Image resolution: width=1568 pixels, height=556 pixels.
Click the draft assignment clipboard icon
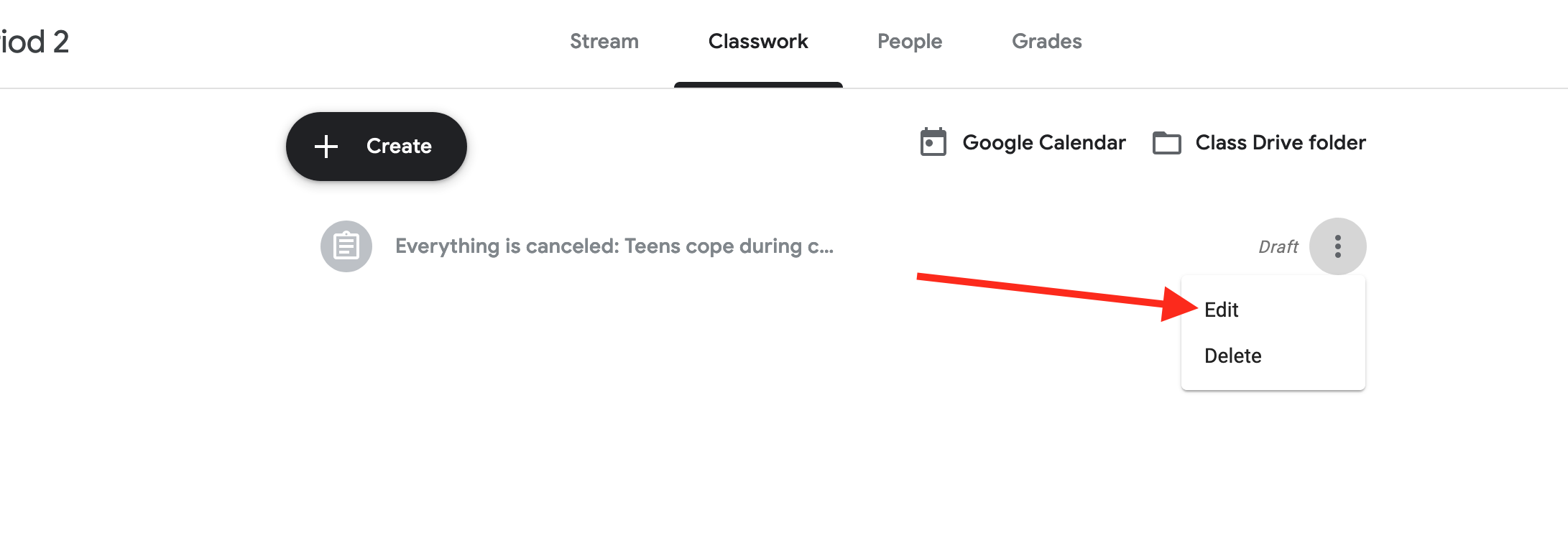(x=346, y=246)
